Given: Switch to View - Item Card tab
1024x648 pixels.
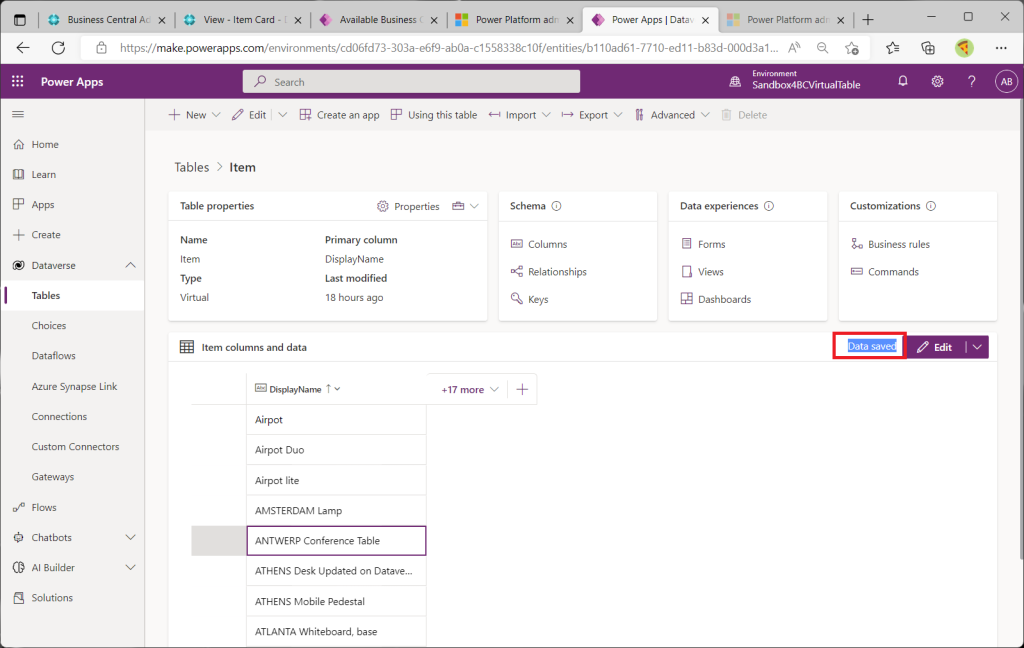Looking at the screenshot, I should [x=241, y=20].
